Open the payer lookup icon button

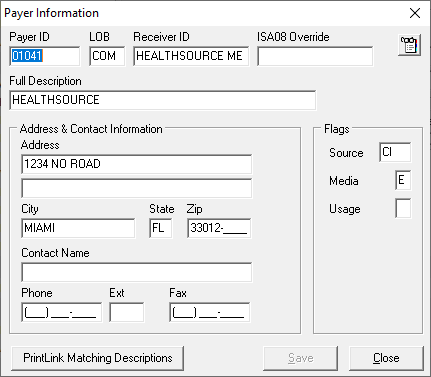point(409,45)
